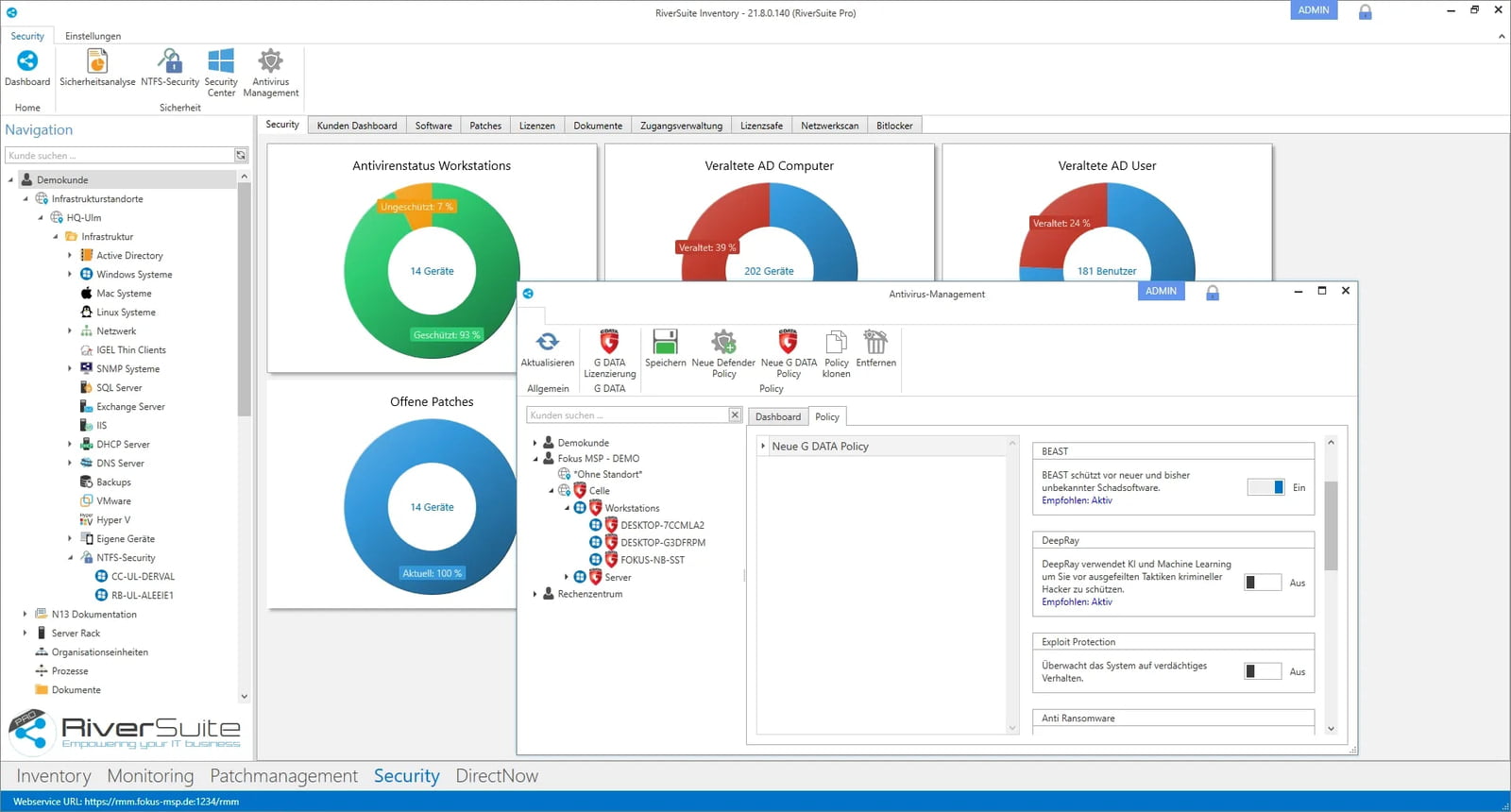The image size is (1511, 812).
Task: Click the Veraltet 39 % chart label
Action: coord(706,247)
